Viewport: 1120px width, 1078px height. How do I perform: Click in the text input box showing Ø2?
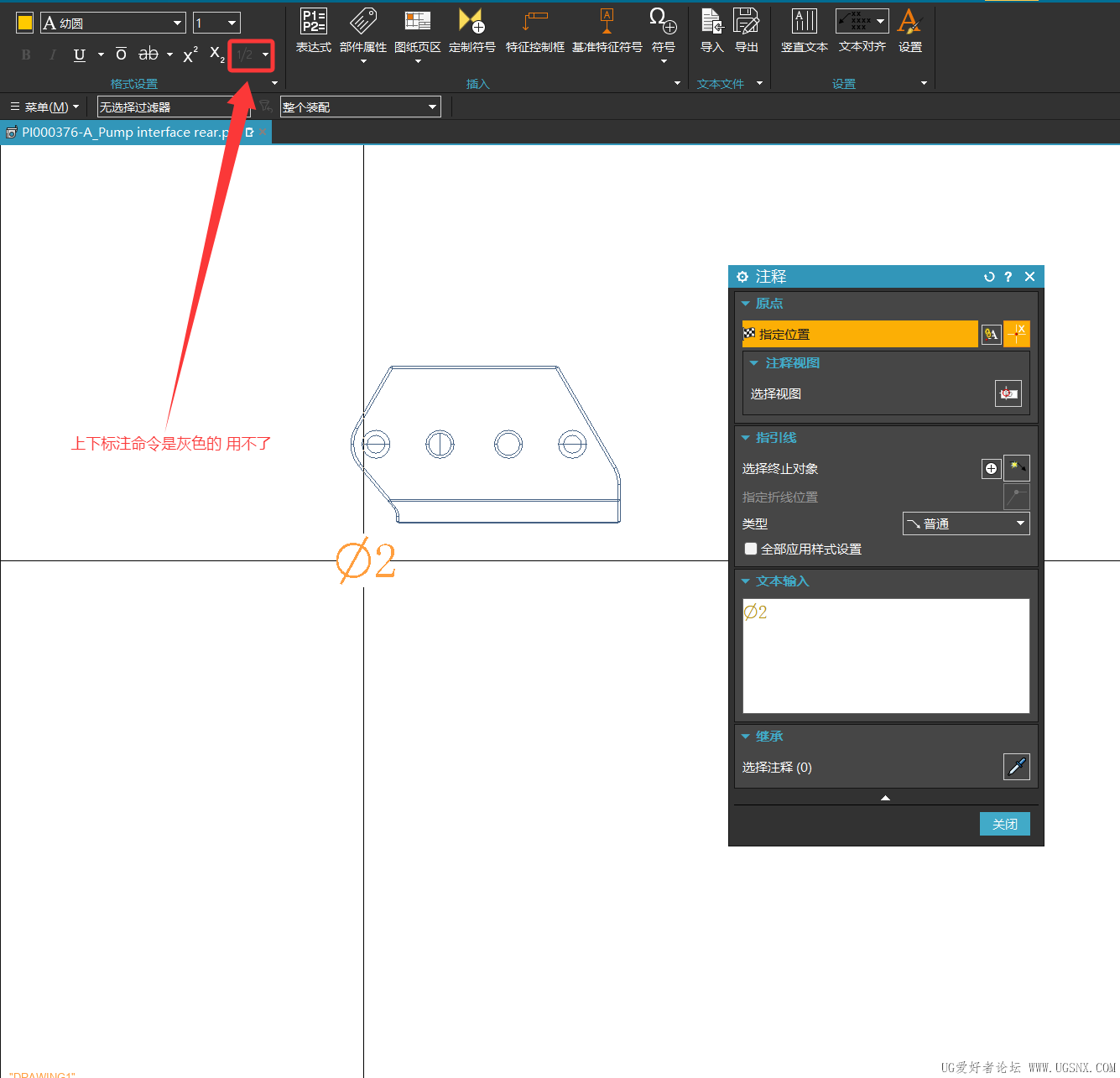[886, 656]
